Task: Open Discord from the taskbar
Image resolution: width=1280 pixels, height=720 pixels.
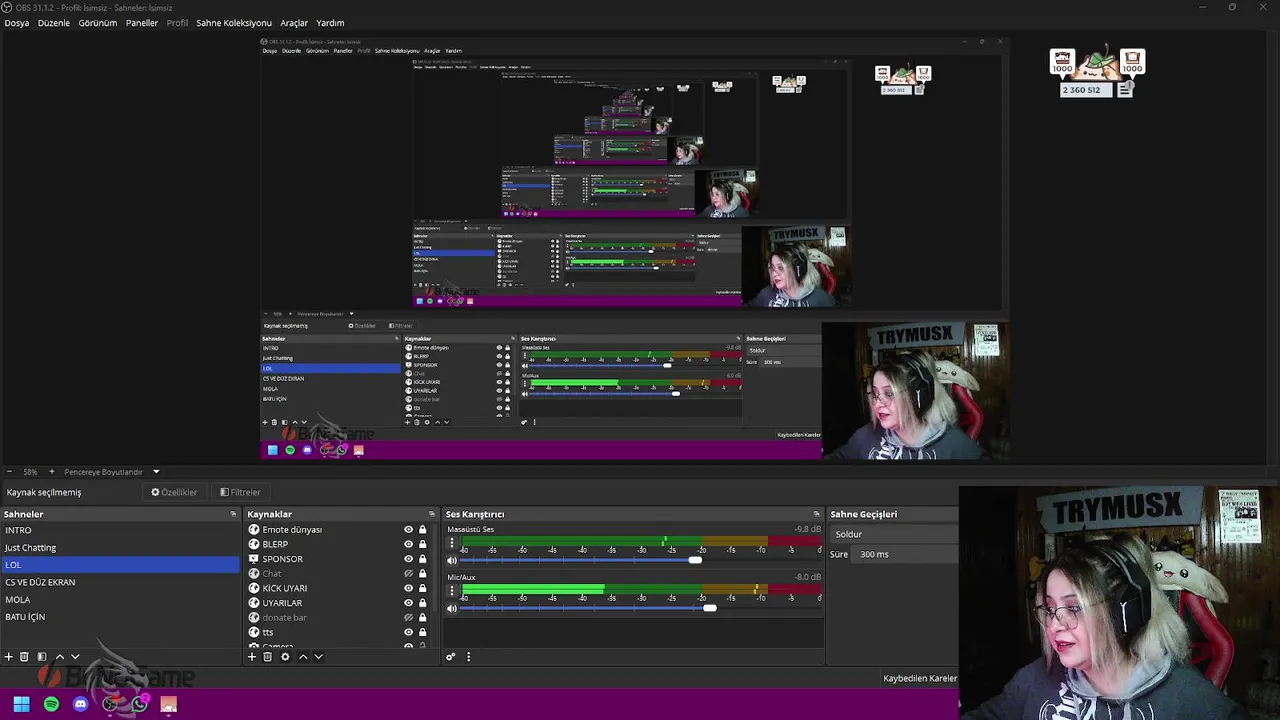Action: coord(81,705)
